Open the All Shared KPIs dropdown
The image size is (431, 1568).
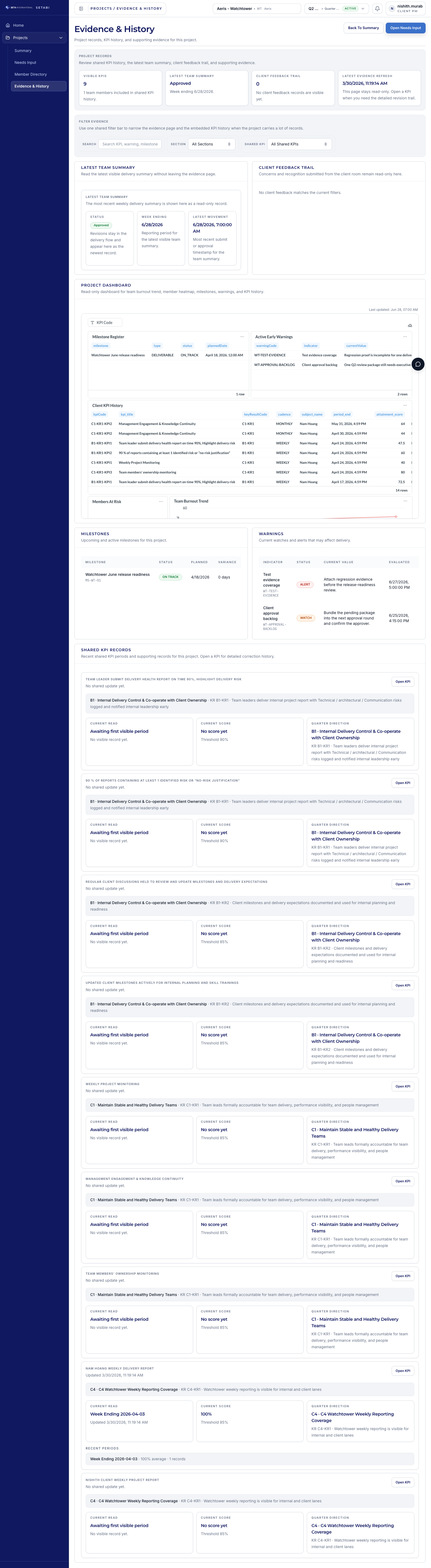click(x=299, y=144)
